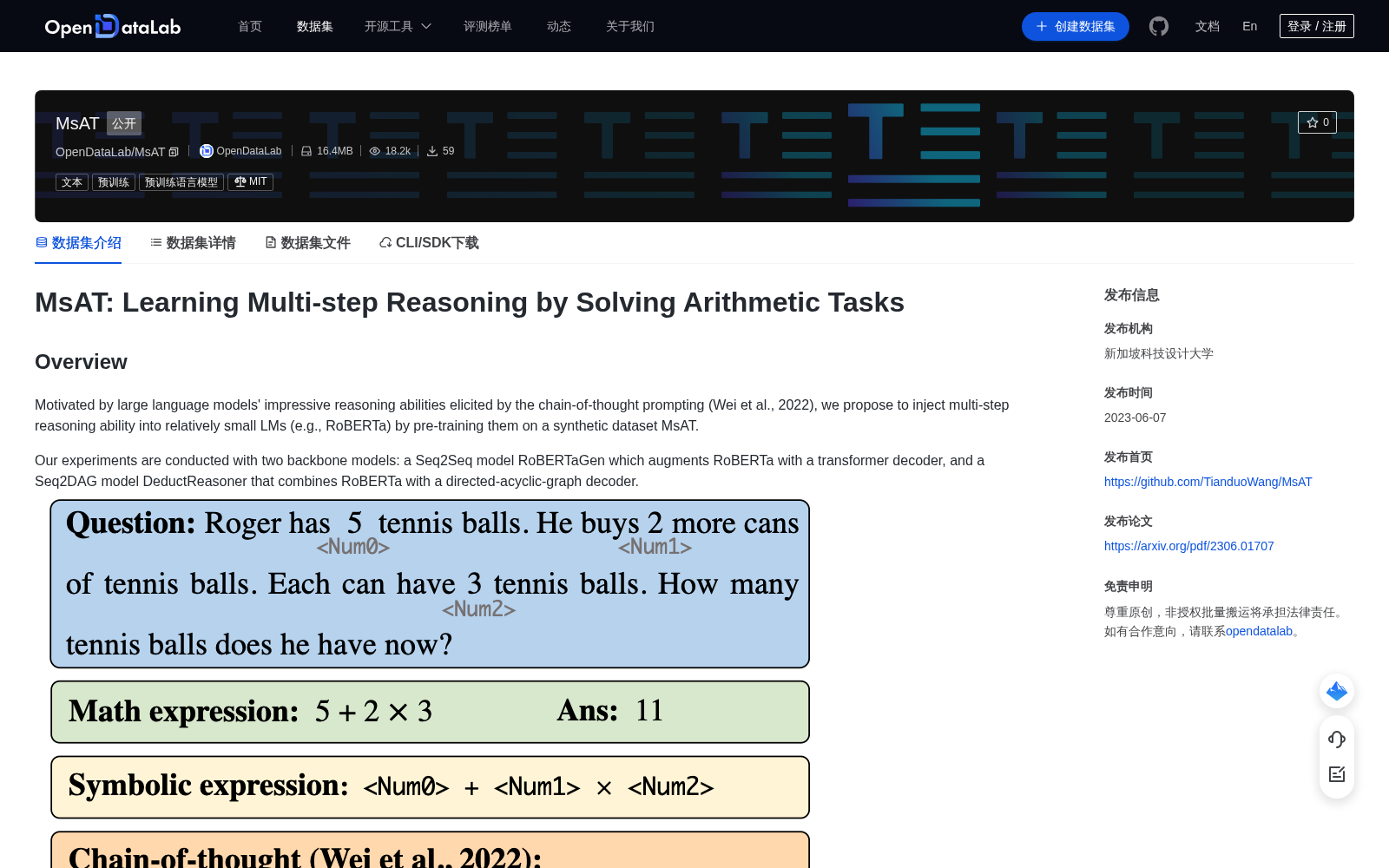Viewport: 1389px width, 868px height.
Task: Open 关于我们 in navigation
Action: [x=630, y=26]
